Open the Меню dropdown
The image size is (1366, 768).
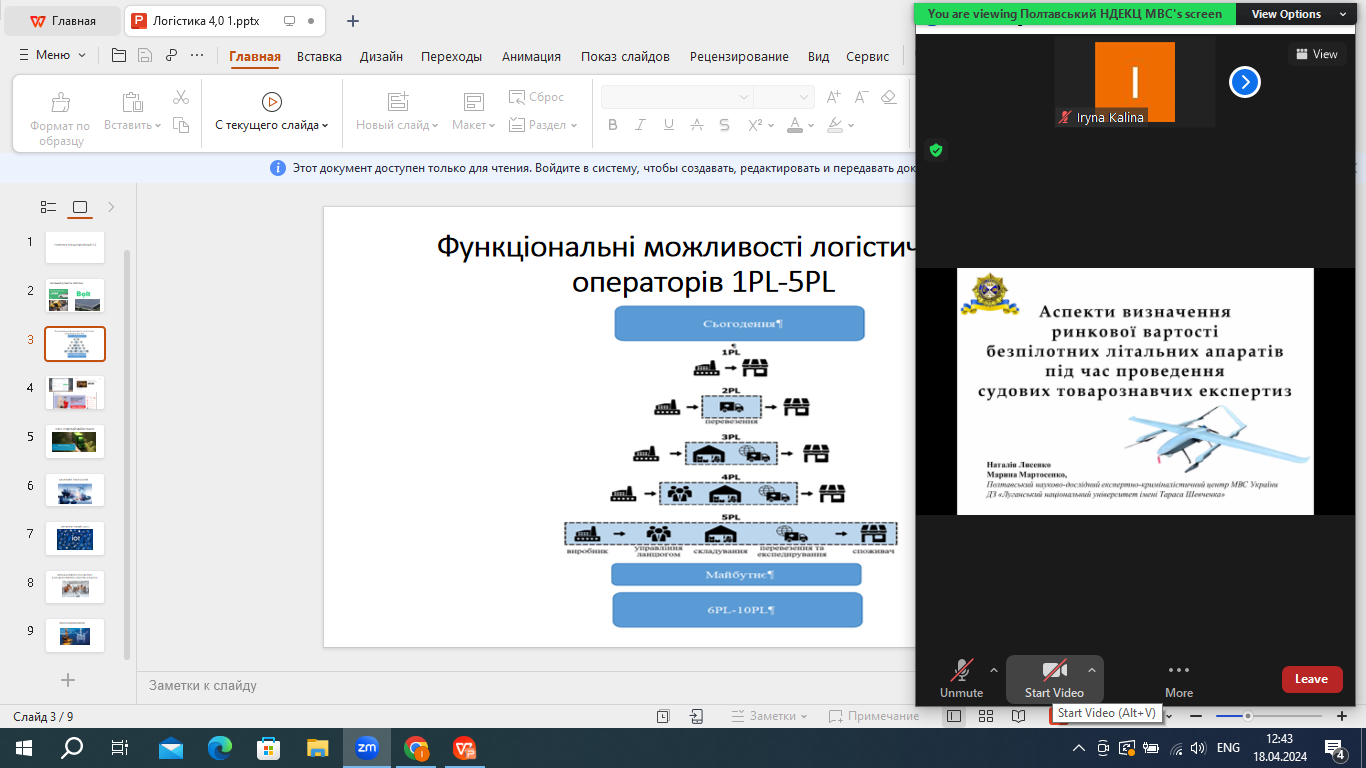pos(52,55)
